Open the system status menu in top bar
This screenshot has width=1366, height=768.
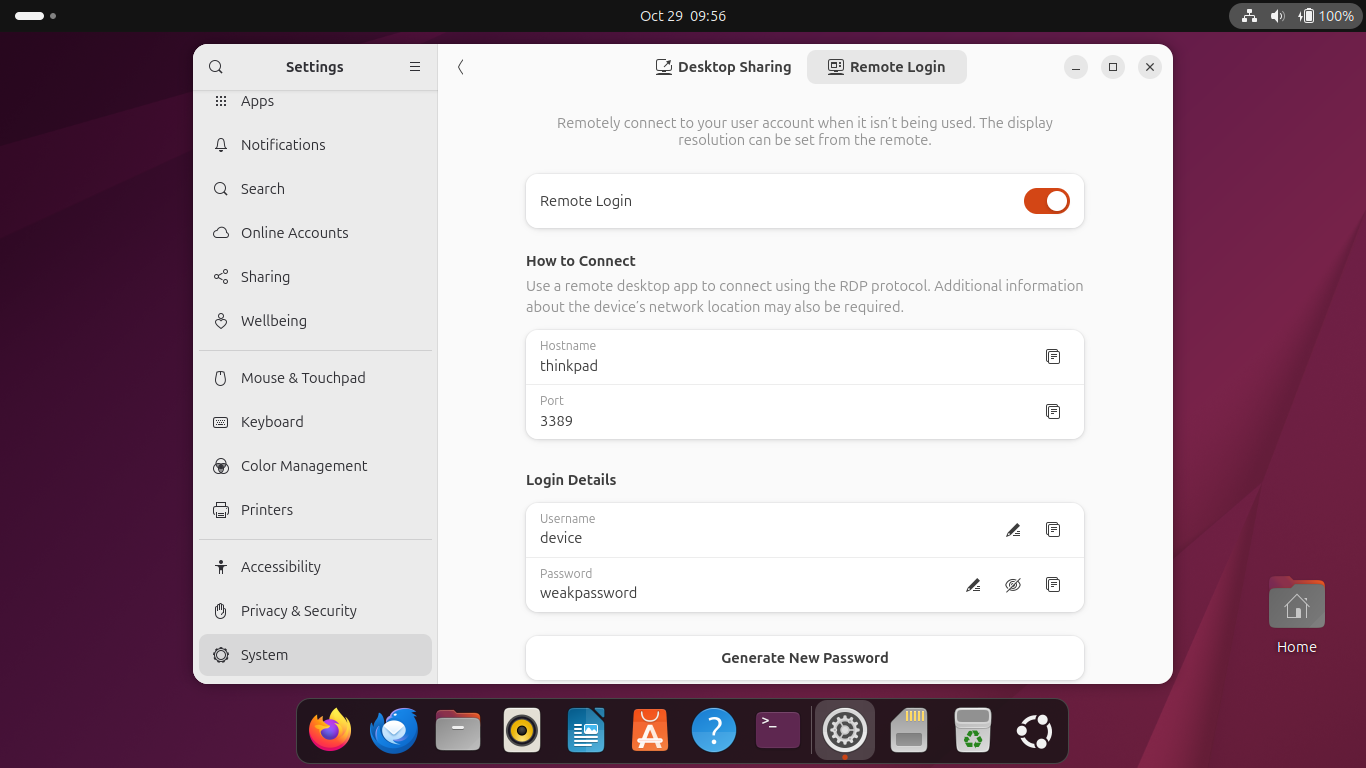pyautogui.click(x=1297, y=16)
